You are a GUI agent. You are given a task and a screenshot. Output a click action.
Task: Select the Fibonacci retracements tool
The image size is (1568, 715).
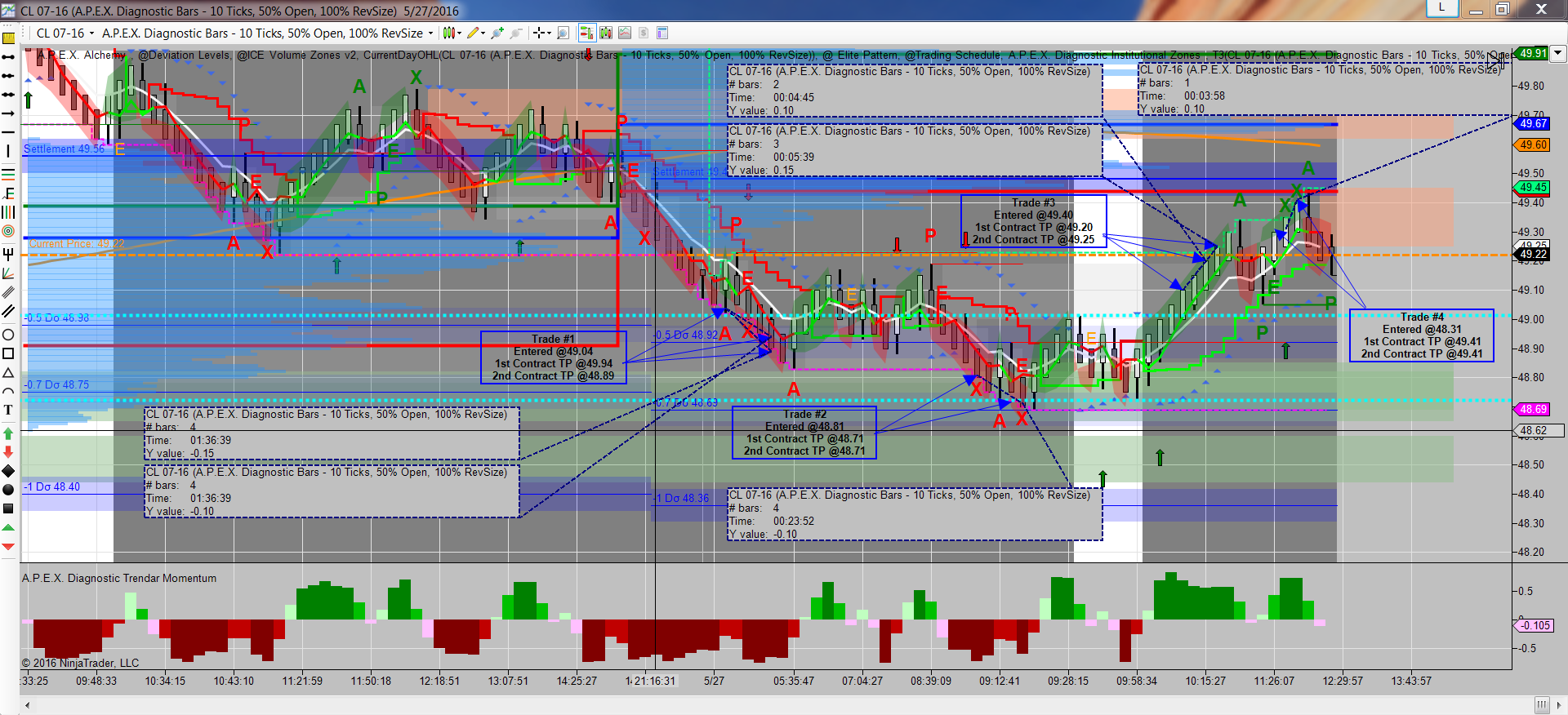(x=8, y=173)
